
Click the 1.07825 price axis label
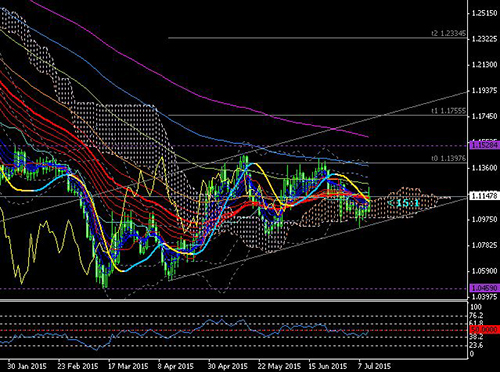coord(484,245)
